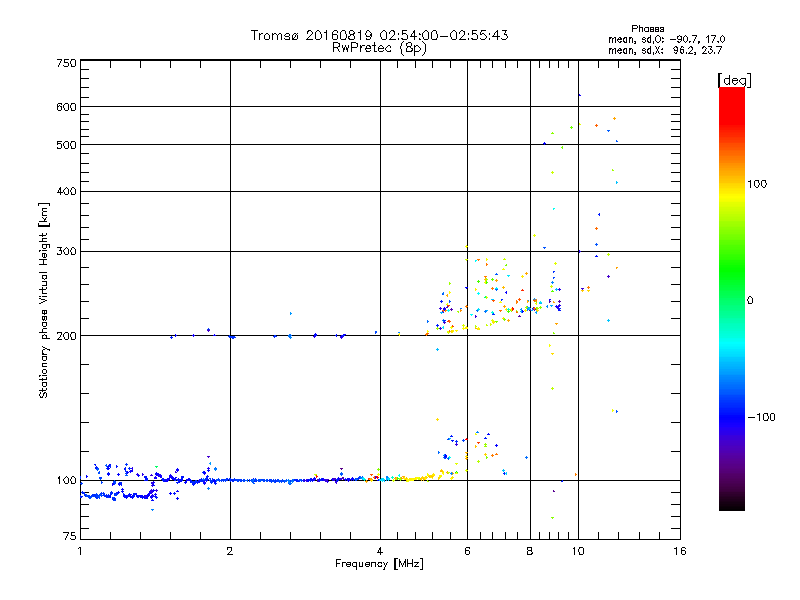Image resolution: width=800 pixels, height=600 pixels.
Task: Click the x-axis value '2'
Action: pyautogui.click(x=230, y=551)
